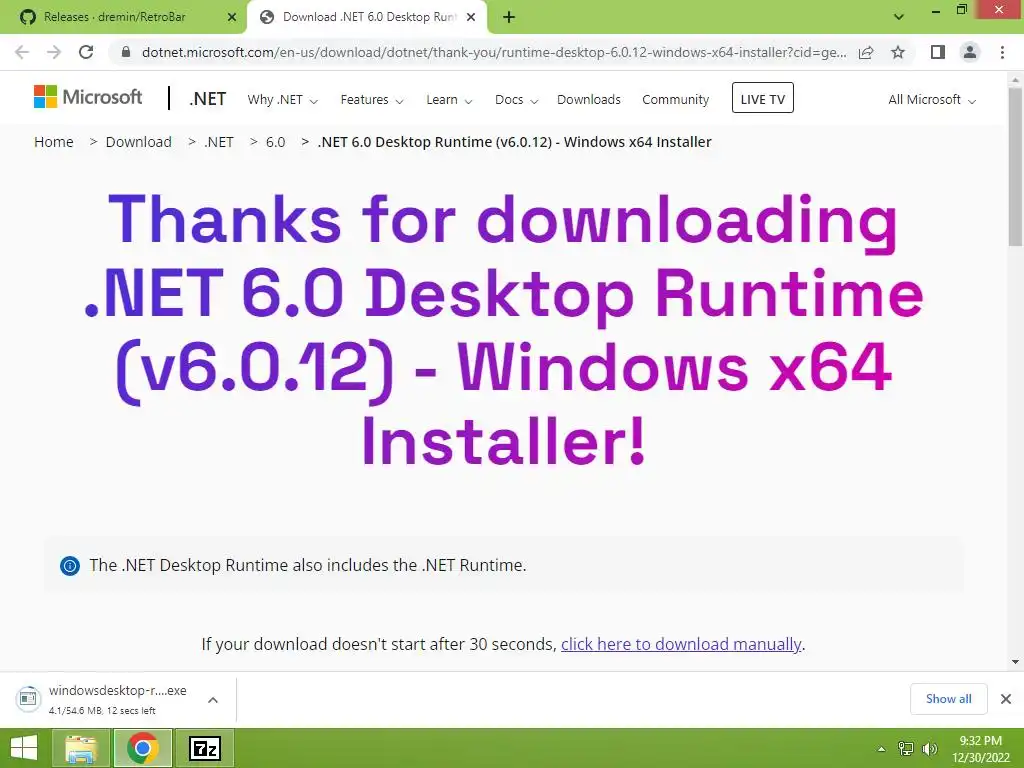
Task: Switch to Releases dremin/RetroBar tab
Action: click(123, 18)
